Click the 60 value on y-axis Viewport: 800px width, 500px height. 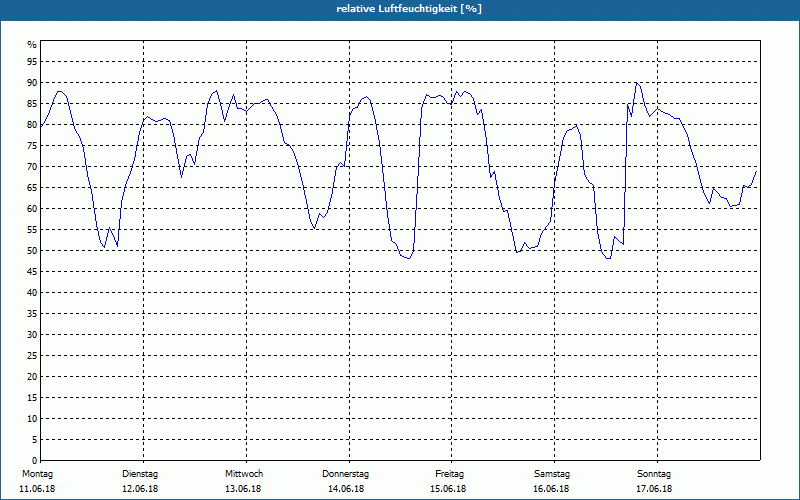[x=32, y=209]
